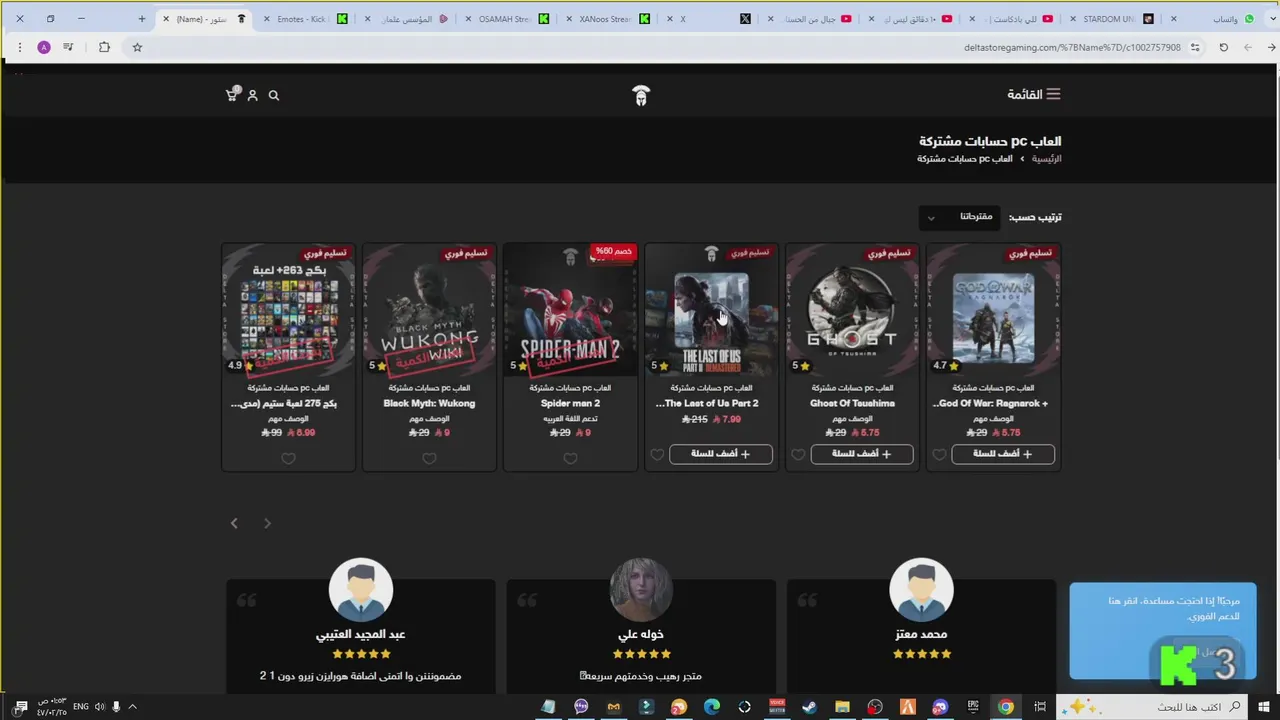
Task: Add Black Myth: Wukong to wishlist heart
Action: (x=429, y=458)
